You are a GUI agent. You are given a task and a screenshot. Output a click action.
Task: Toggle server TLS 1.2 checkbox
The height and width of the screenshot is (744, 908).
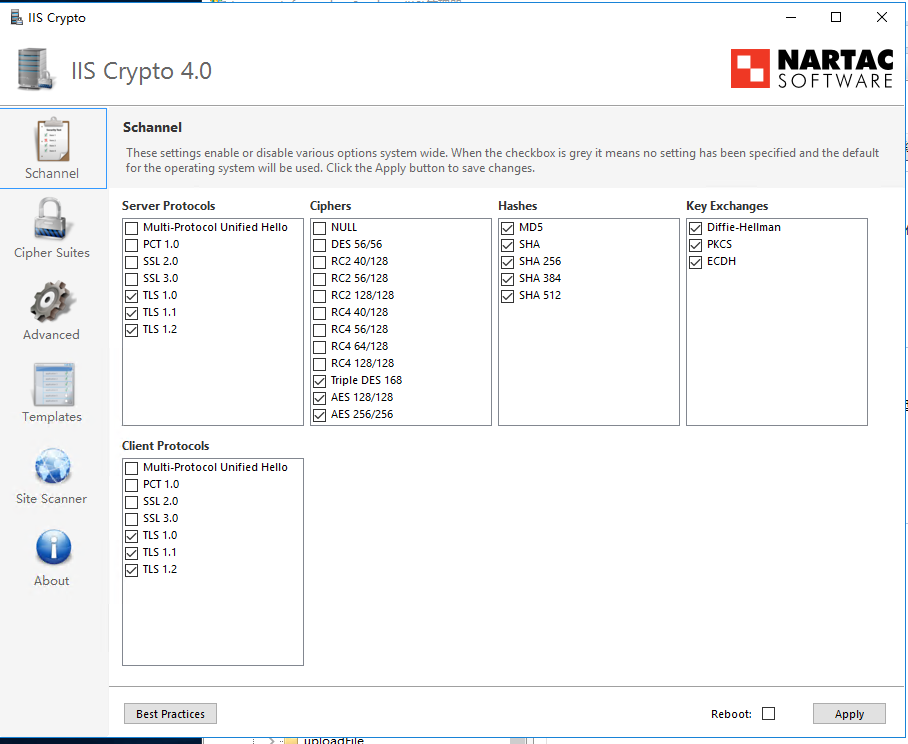[x=131, y=330]
